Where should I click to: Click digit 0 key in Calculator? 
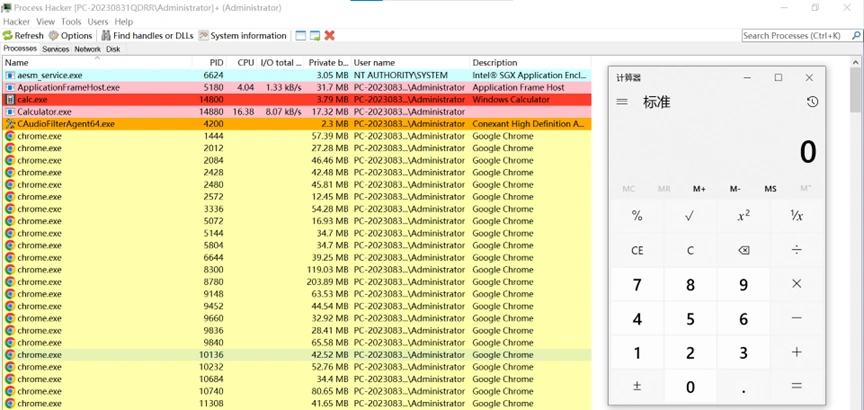coord(690,386)
